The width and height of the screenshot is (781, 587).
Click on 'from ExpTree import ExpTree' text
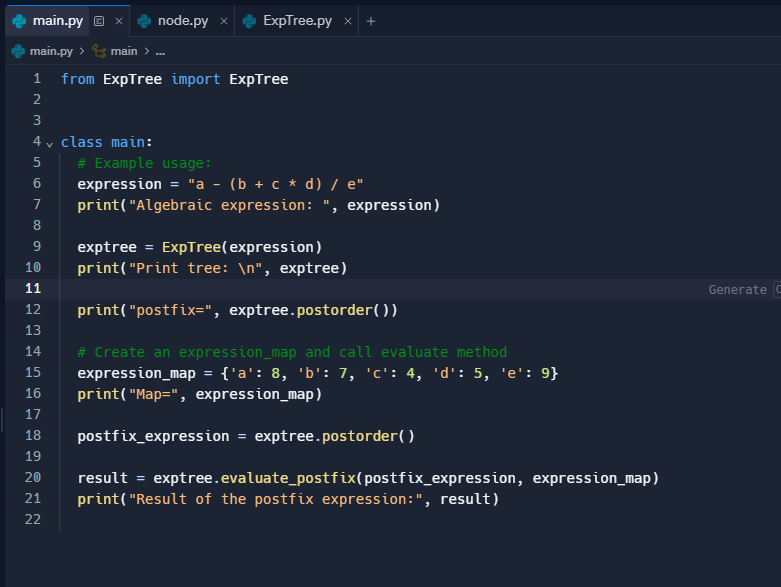tap(174, 79)
